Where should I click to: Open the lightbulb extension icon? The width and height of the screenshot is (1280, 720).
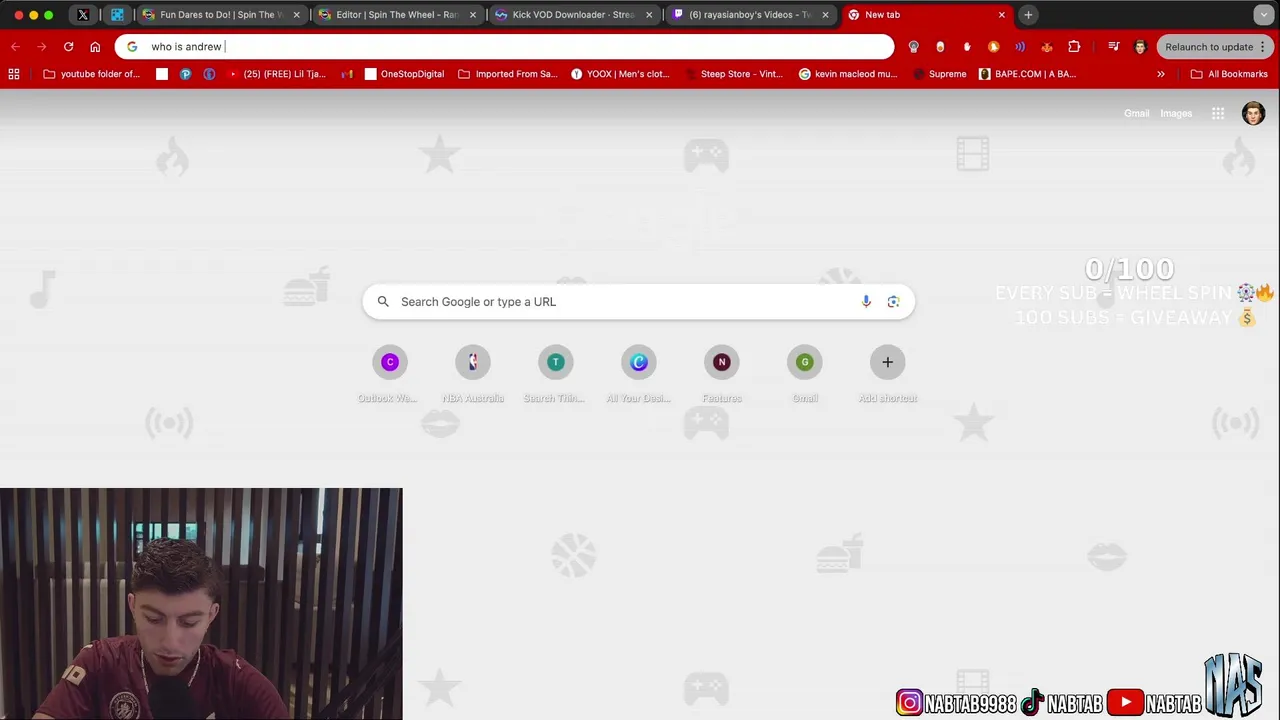tap(913, 47)
